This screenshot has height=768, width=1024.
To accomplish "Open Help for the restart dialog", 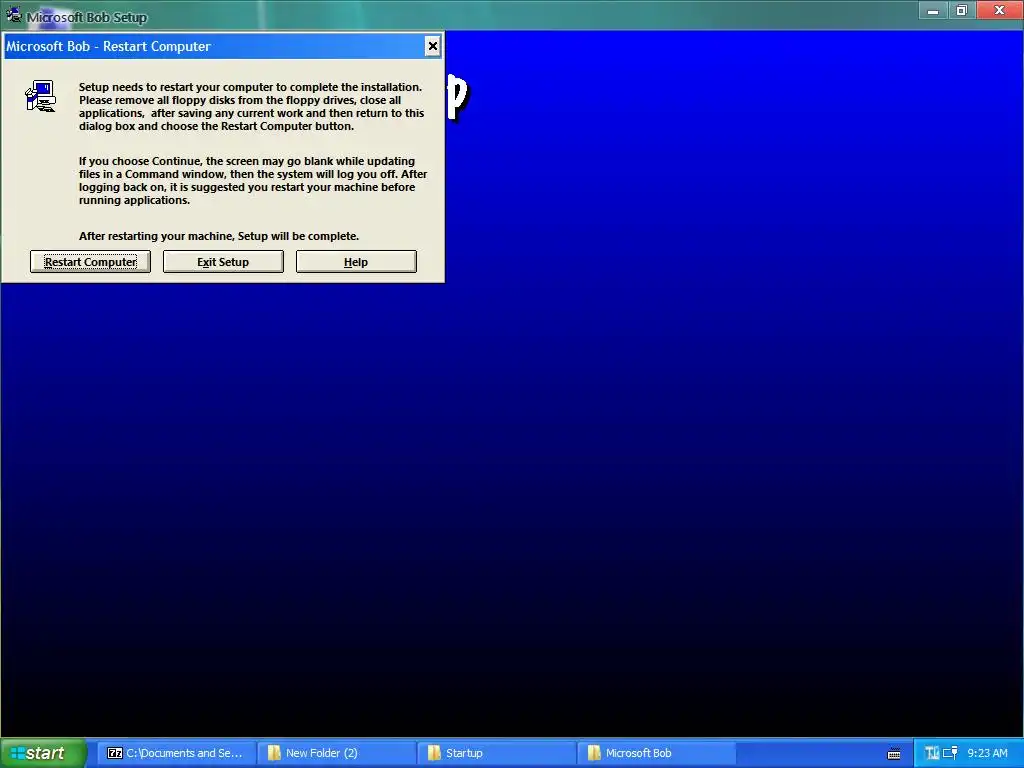I will coord(356,262).
